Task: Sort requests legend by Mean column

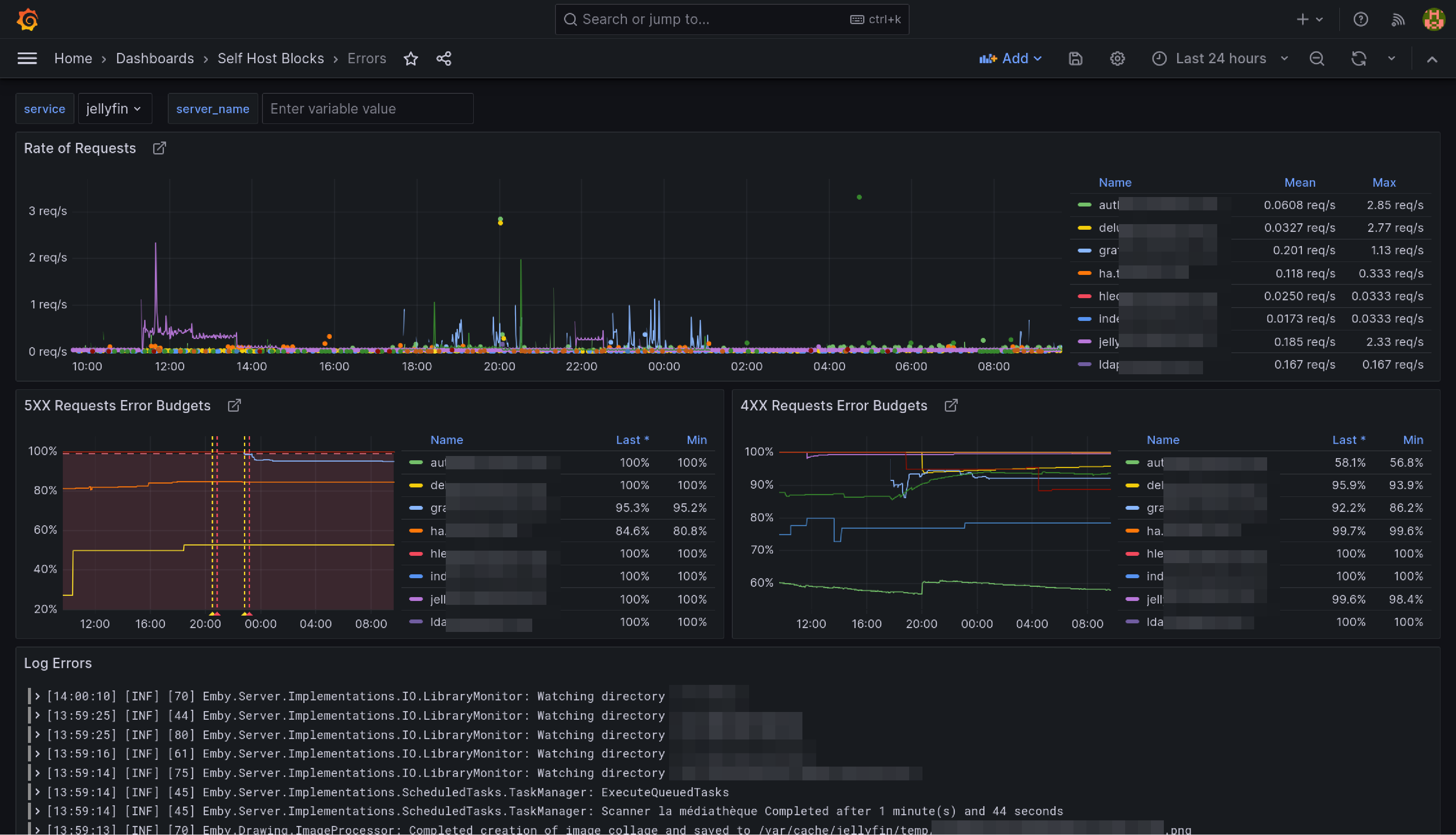Action: [1299, 182]
